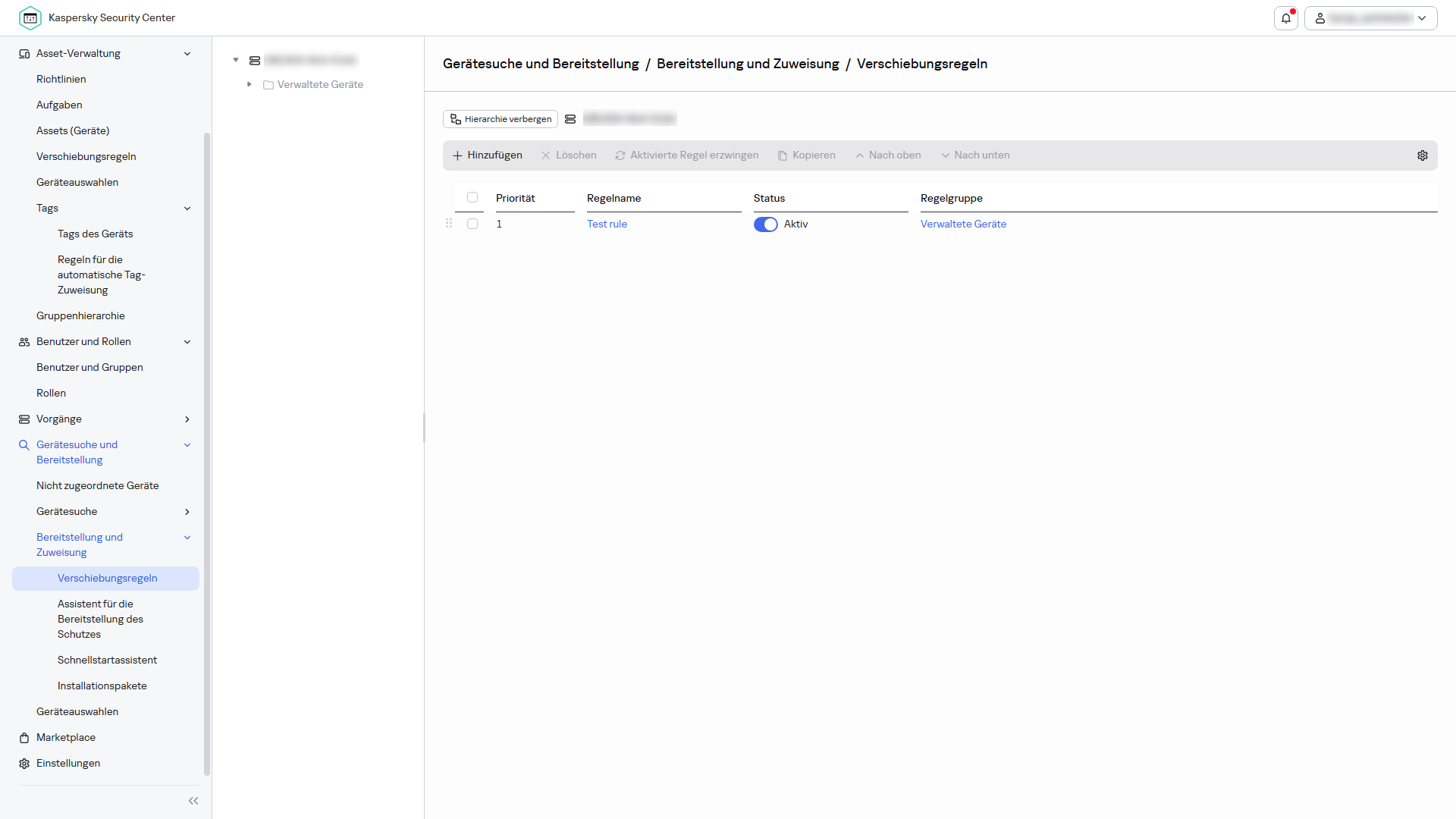Tick the select-all header checkbox

tap(472, 197)
